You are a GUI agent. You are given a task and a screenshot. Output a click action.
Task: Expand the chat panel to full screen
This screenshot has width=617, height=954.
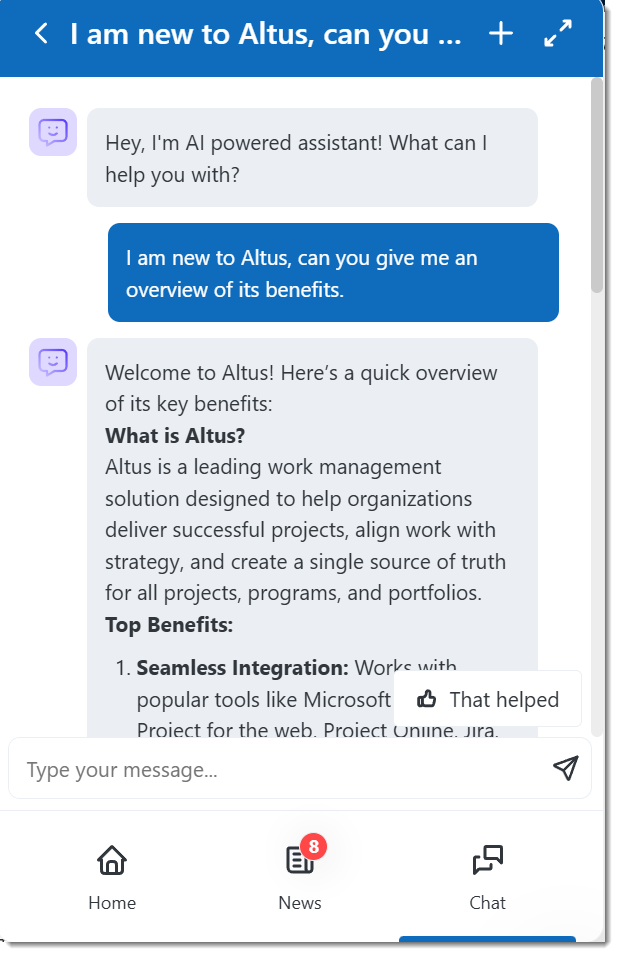tap(558, 34)
